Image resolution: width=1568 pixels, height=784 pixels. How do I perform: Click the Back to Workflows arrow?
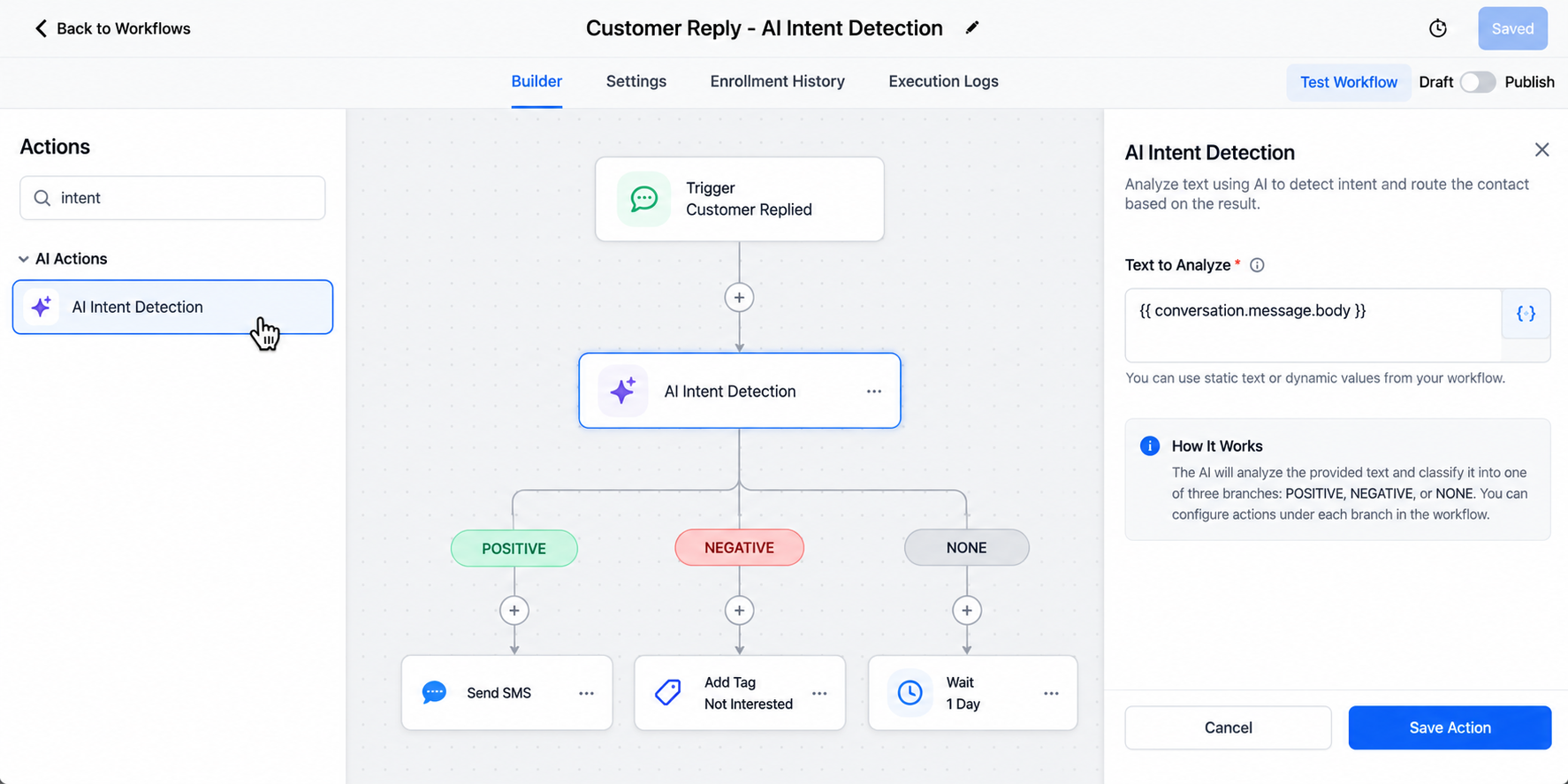tap(41, 28)
